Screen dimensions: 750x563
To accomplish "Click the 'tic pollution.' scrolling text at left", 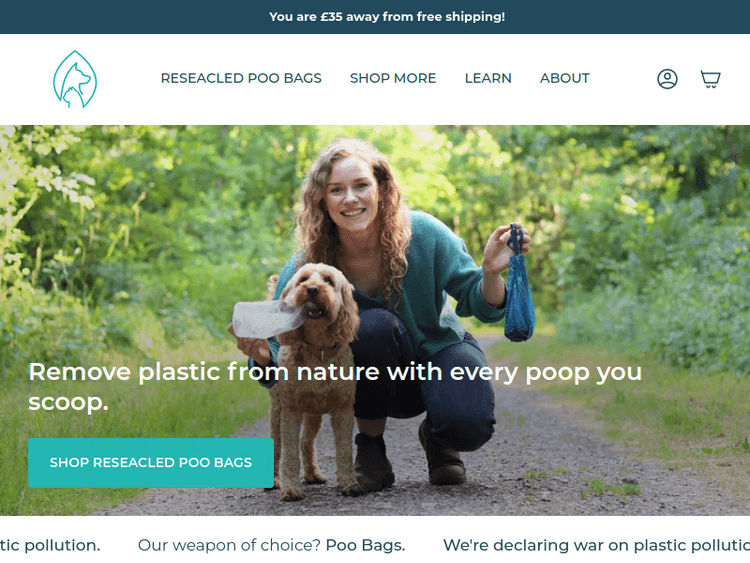I will [50, 545].
